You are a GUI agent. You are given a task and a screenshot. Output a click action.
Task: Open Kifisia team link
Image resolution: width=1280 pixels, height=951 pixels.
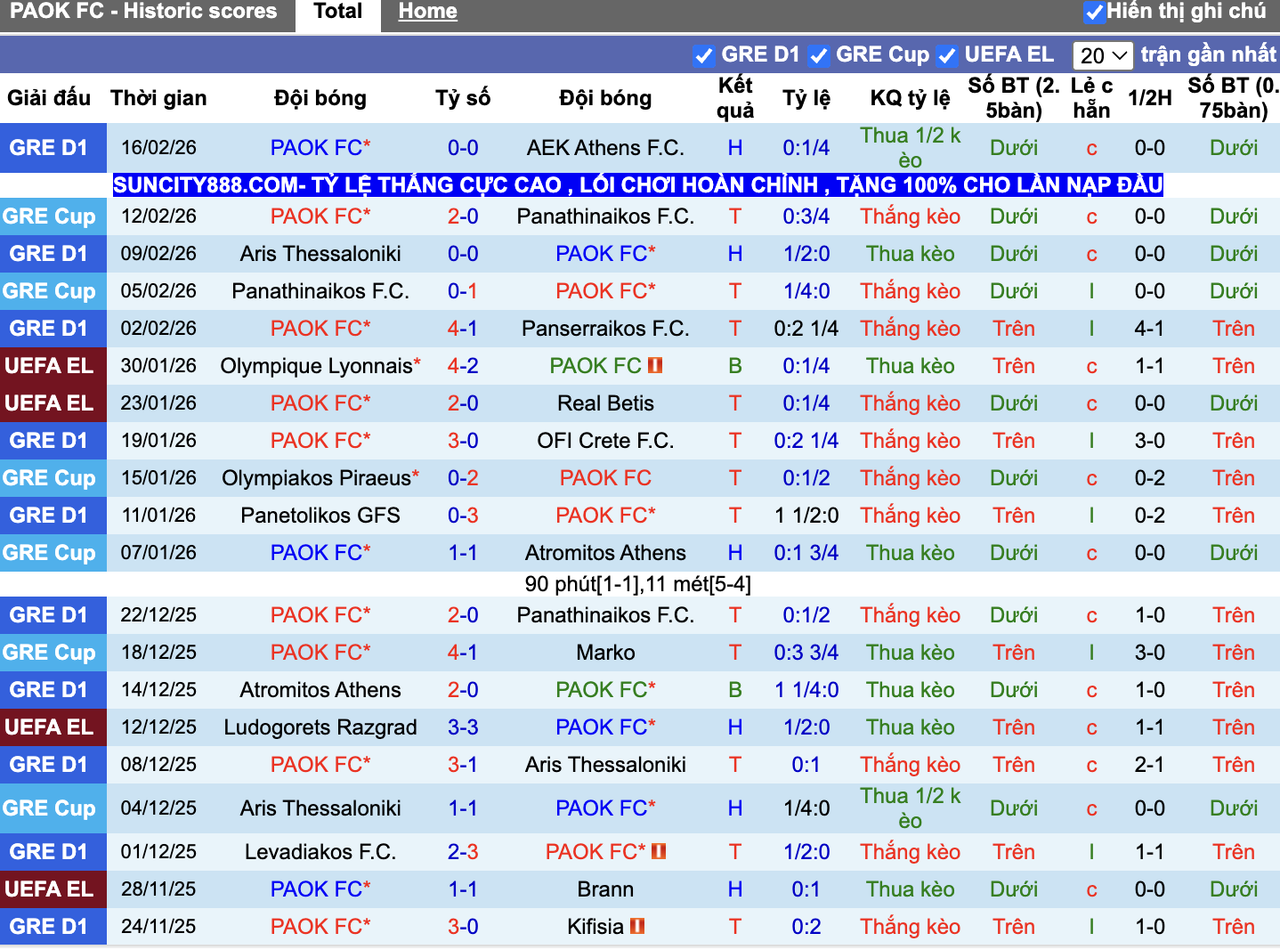(x=595, y=927)
